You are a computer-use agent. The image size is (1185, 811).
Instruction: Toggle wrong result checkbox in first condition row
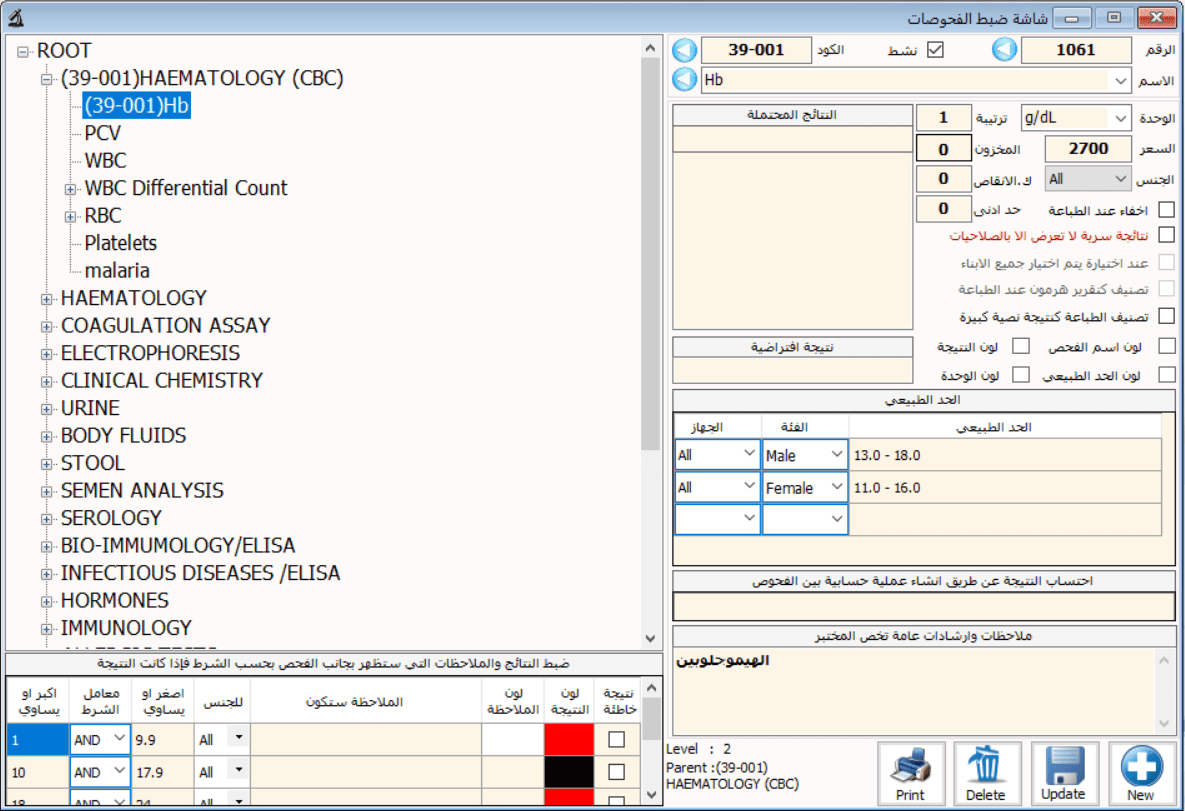pos(617,739)
